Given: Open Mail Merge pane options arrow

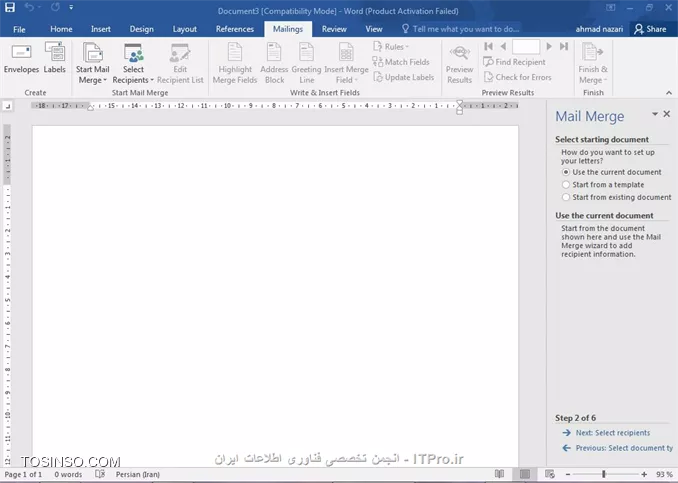Looking at the screenshot, I should click(655, 114).
